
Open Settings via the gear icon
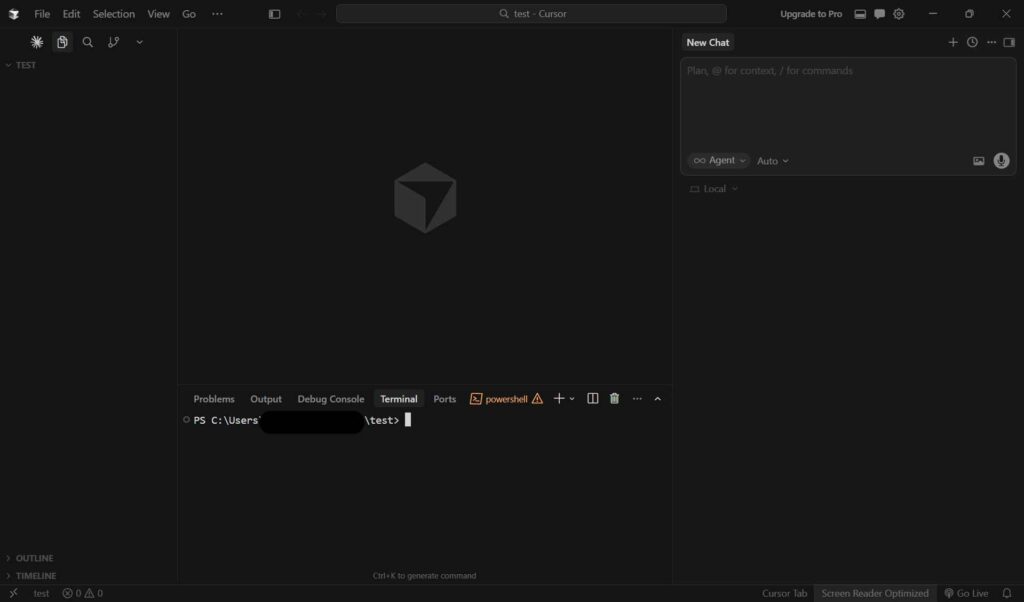click(898, 14)
